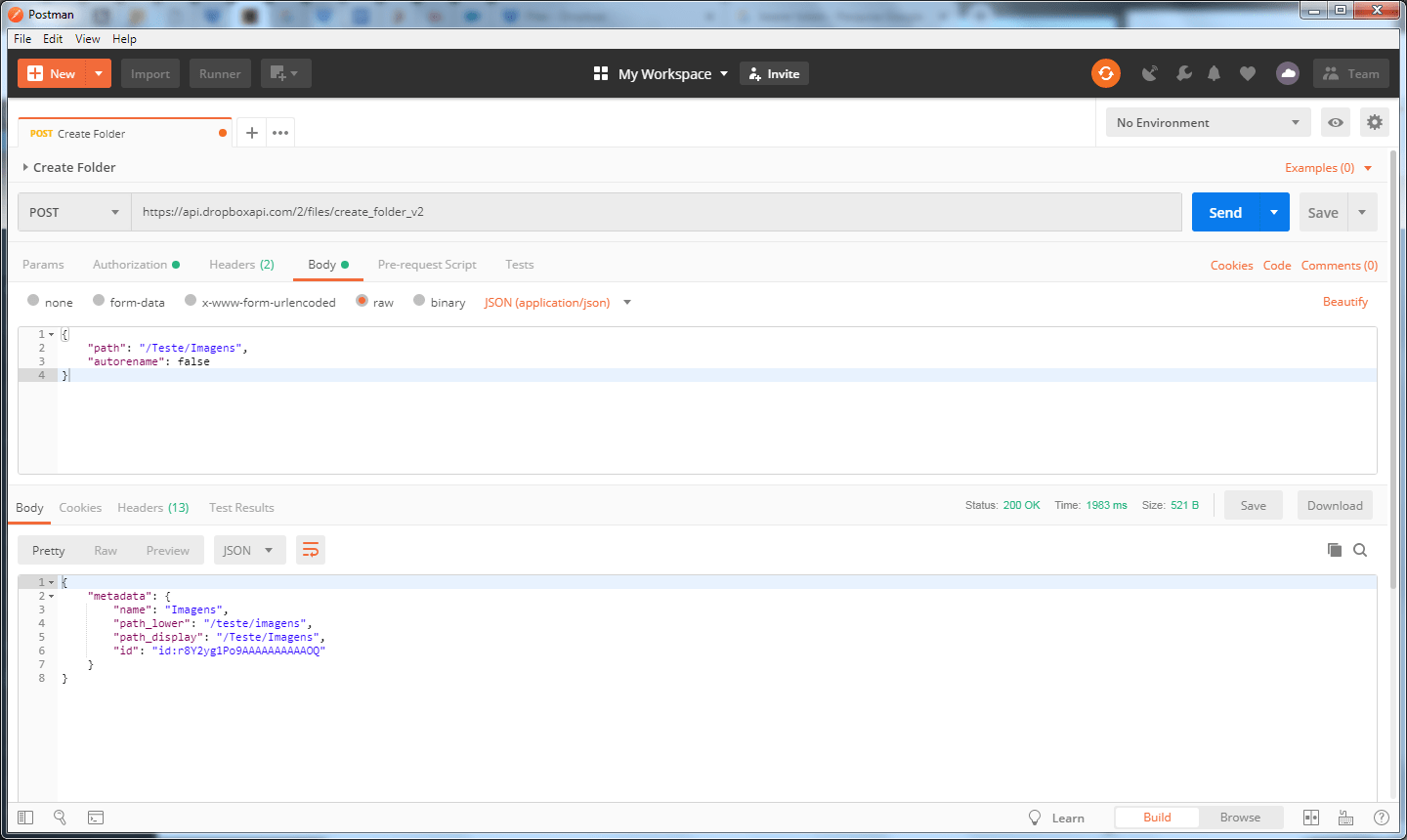Switch to Browse mode
1407x840 pixels.
[x=1240, y=818]
